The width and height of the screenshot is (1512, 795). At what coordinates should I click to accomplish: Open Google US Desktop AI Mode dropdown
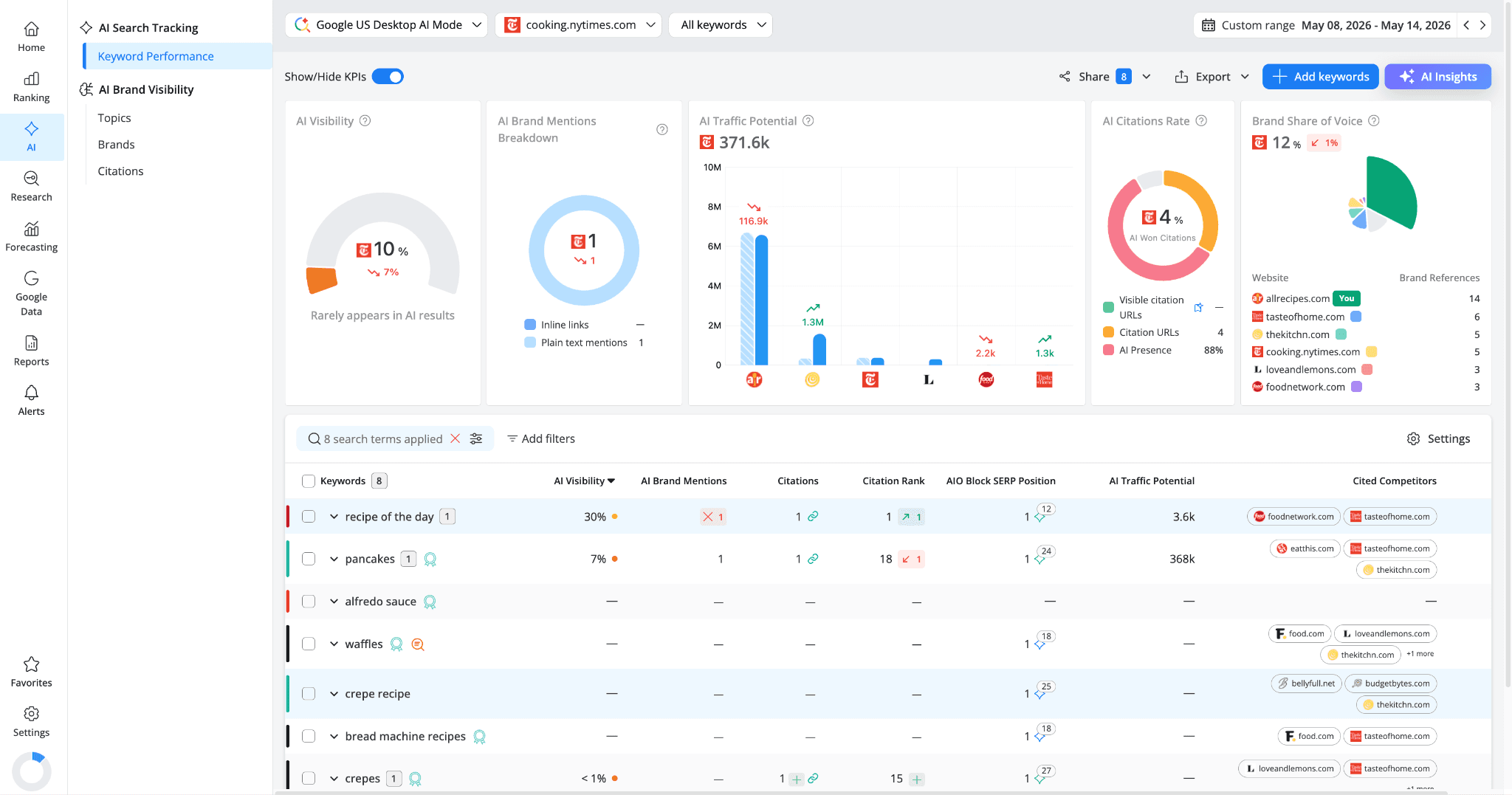click(386, 25)
